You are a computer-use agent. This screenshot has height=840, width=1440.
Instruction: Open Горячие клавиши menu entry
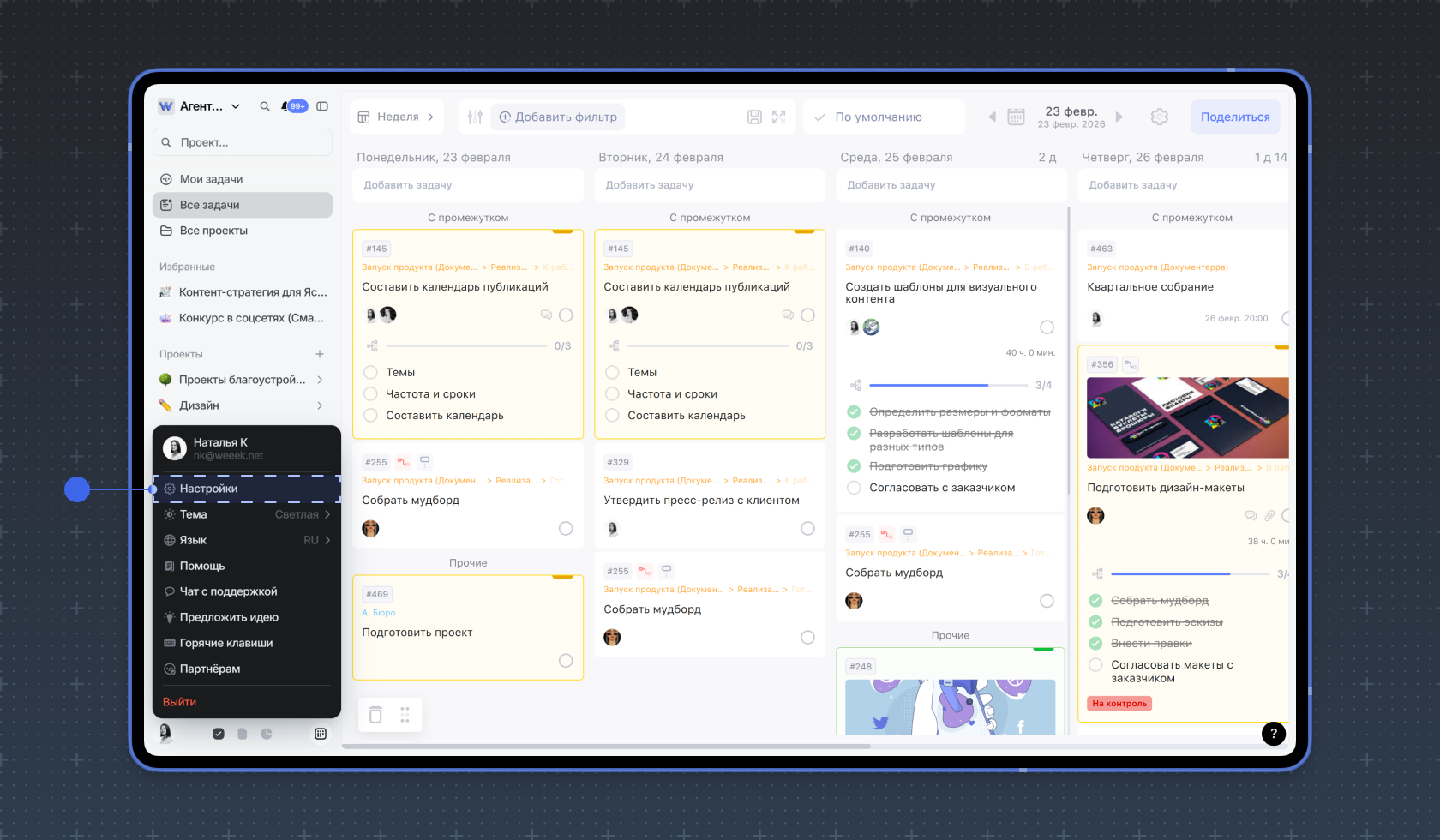click(226, 643)
